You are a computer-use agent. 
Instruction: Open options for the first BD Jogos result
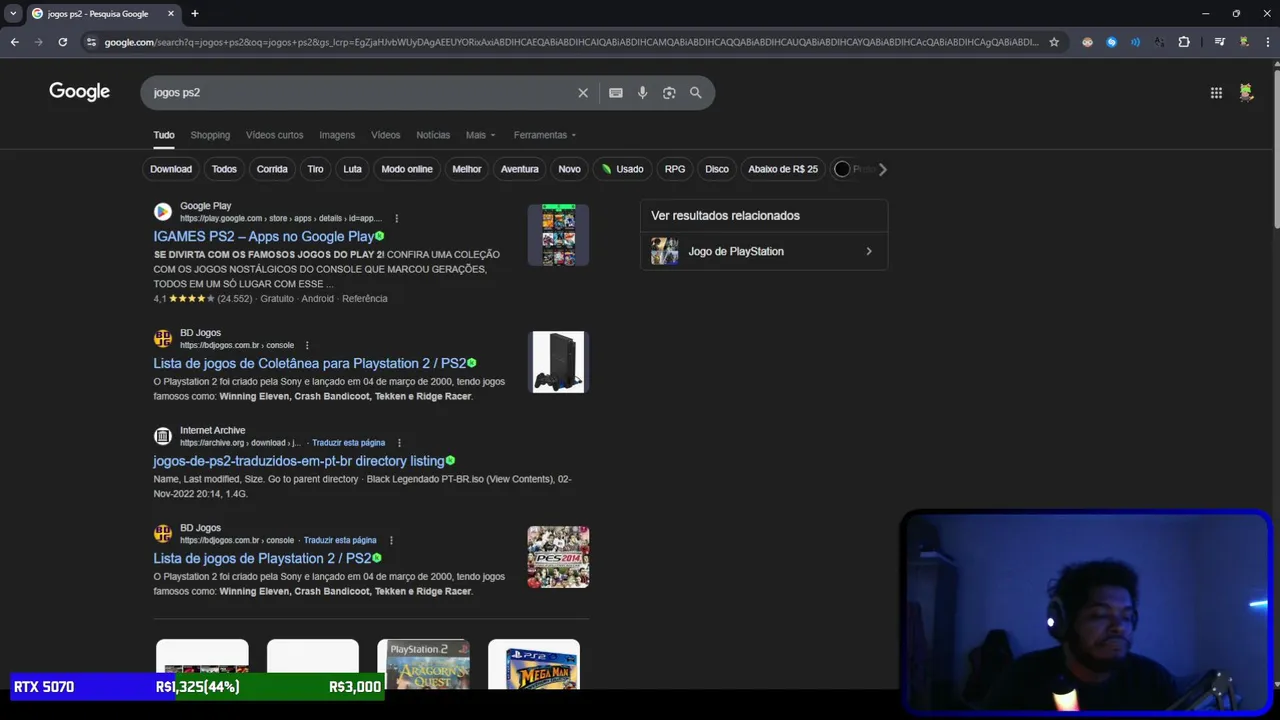tap(307, 345)
